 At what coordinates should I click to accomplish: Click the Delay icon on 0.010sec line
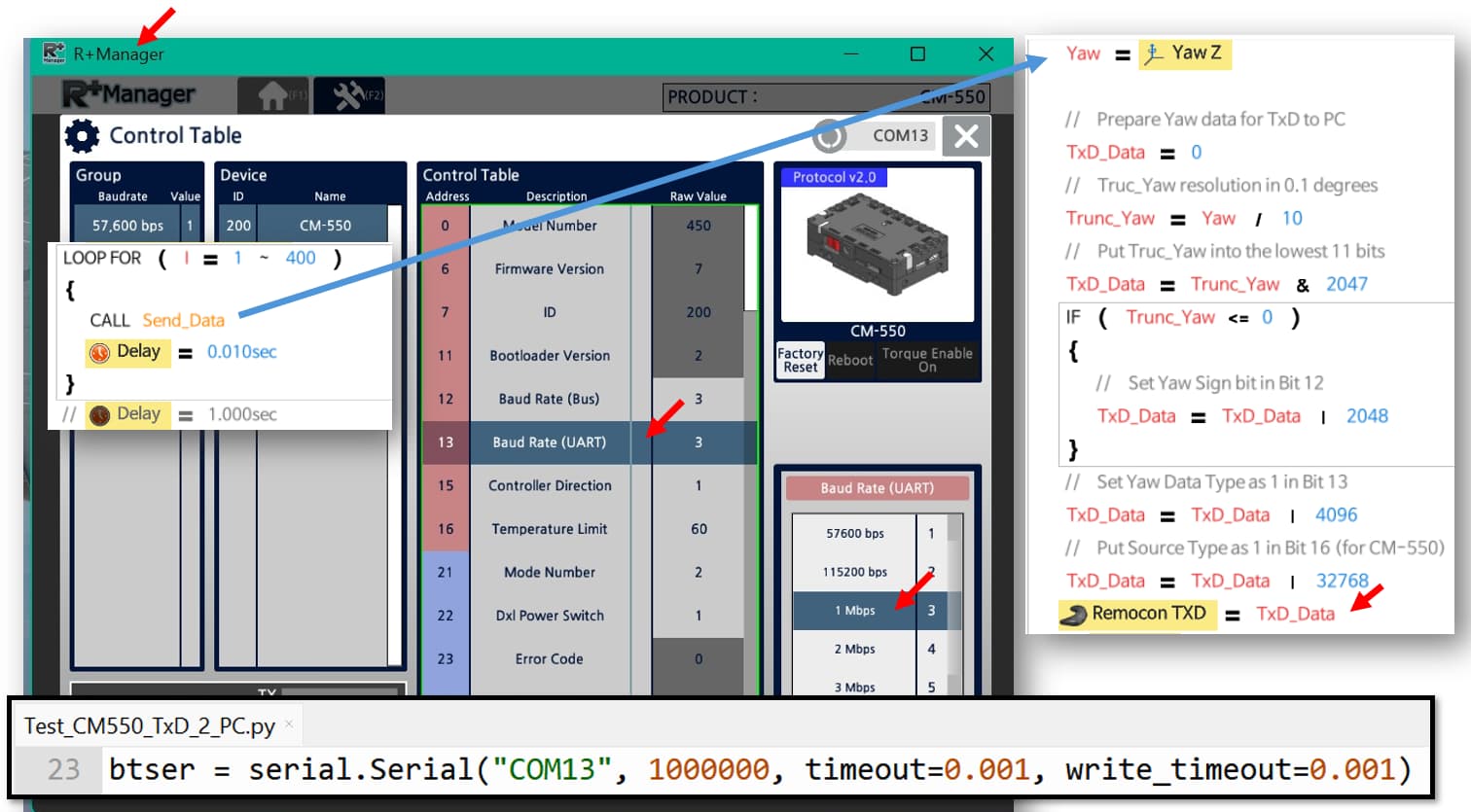point(99,352)
